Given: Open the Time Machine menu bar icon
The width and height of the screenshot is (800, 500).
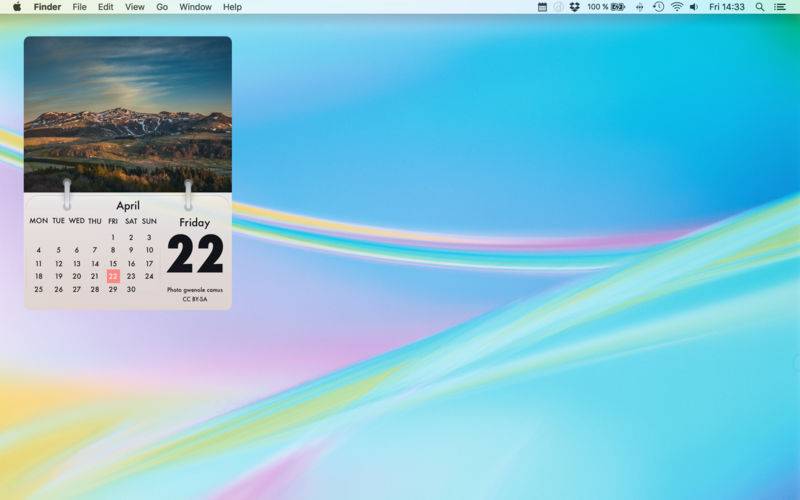Looking at the screenshot, I should pos(659,7).
